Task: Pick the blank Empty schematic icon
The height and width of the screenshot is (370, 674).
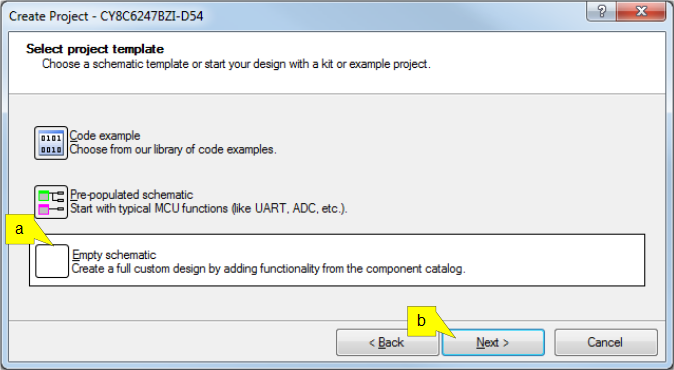Action: (x=52, y=261)
